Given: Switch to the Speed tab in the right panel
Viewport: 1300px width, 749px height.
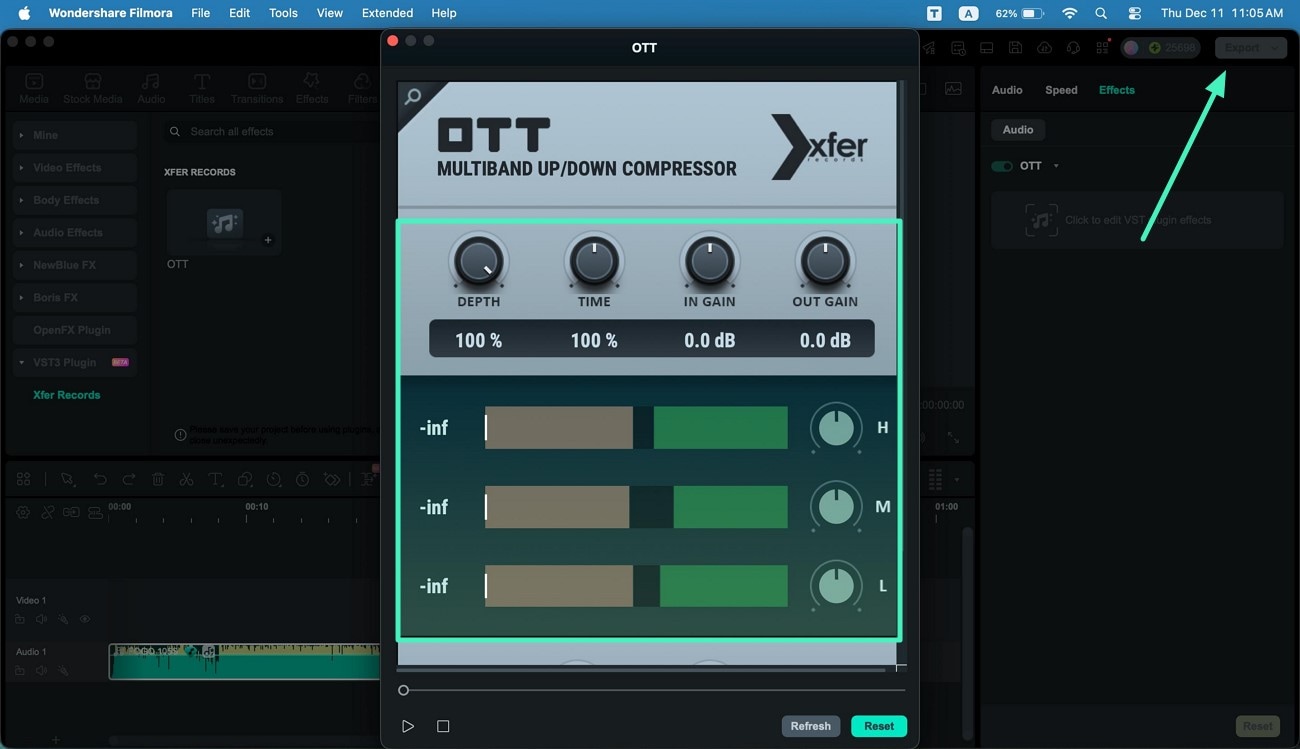Looking at the screenshot, I should click(1061, 90).
